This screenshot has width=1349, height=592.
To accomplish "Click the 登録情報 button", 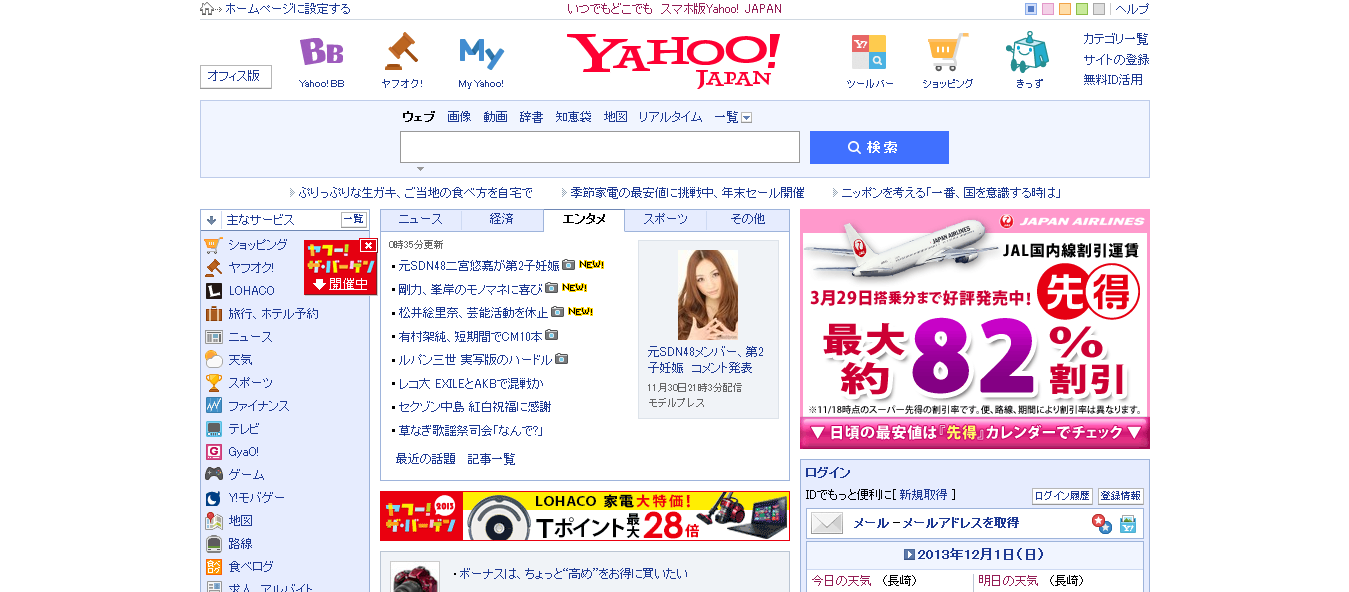I will coord(1120,496).
